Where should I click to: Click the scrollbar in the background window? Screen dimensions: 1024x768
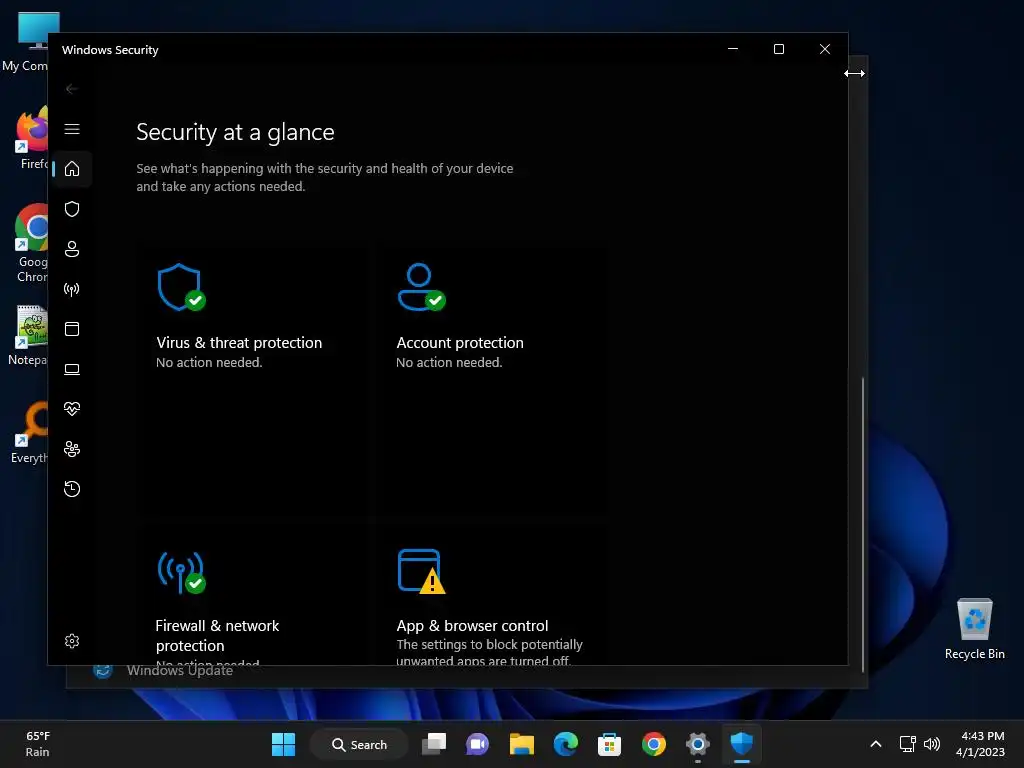863,524
